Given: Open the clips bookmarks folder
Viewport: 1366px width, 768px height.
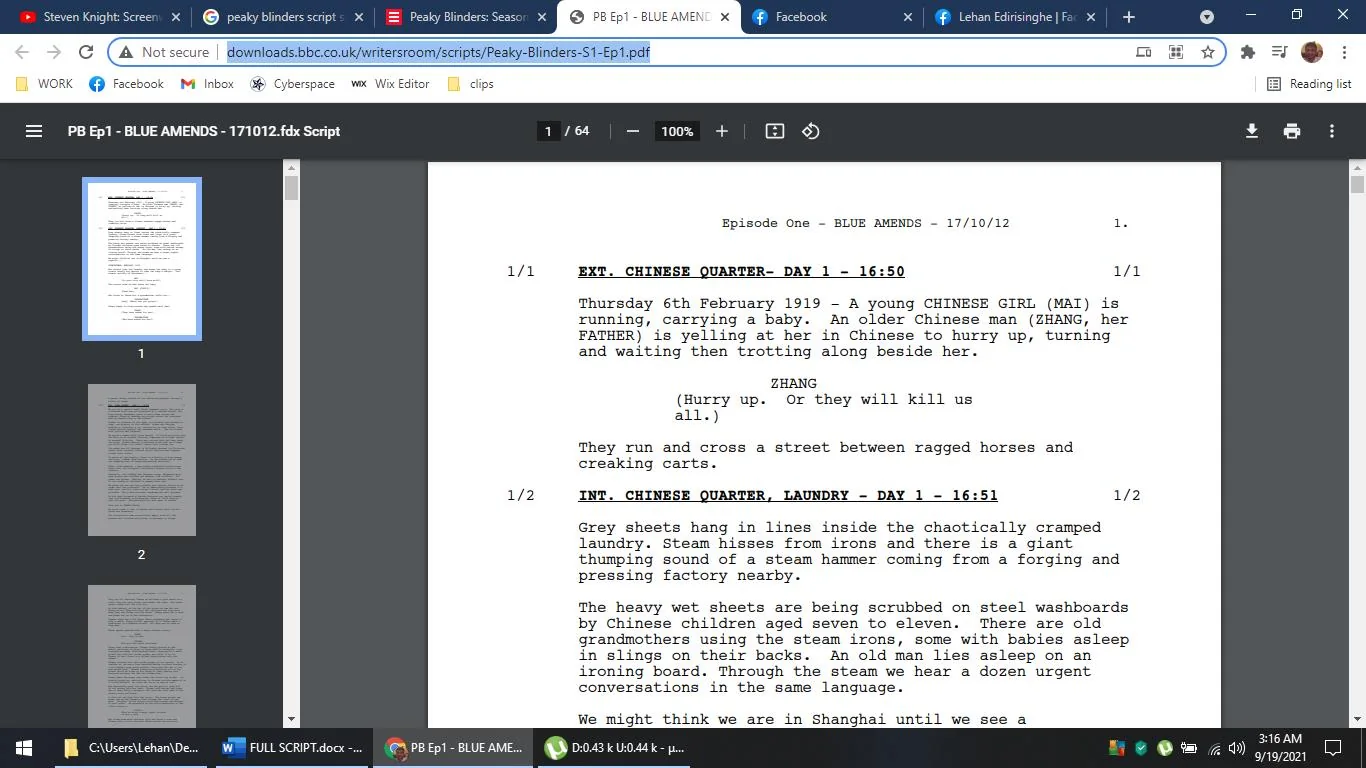Looking at the screenshot, I should [470, 84].
